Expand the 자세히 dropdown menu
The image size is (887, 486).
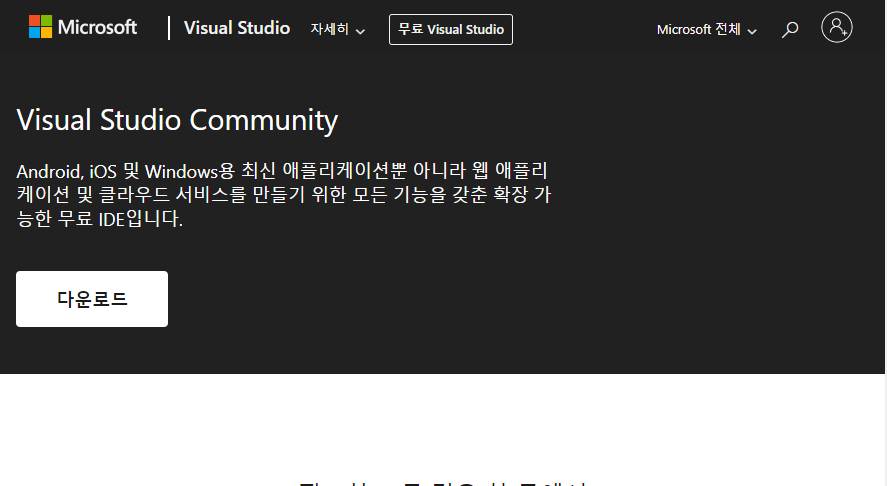tap(338, 29)
